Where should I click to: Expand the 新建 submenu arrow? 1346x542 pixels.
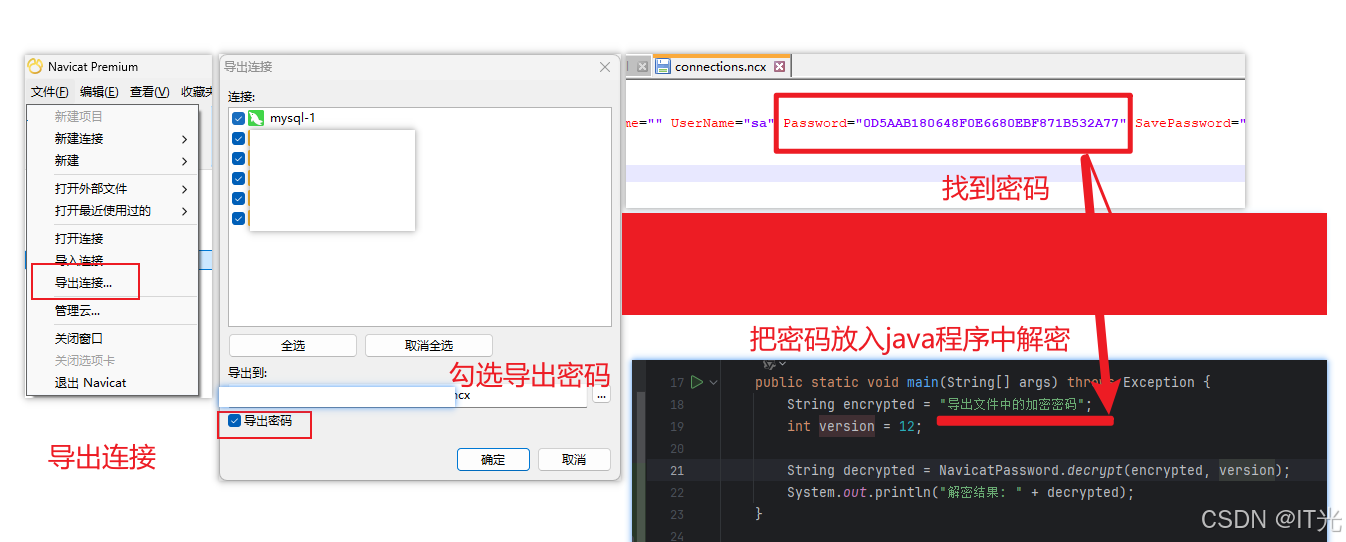(185, 161)
